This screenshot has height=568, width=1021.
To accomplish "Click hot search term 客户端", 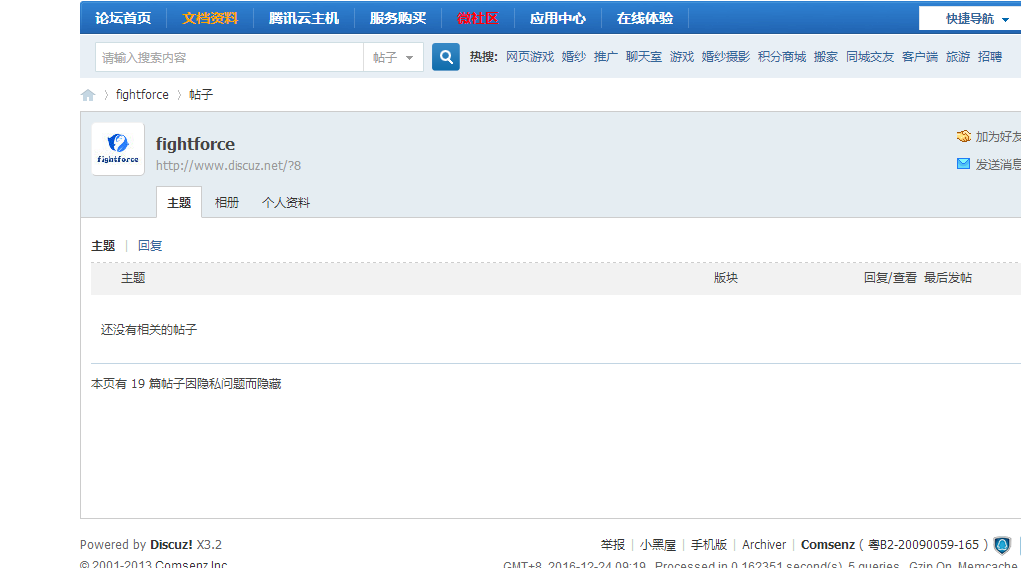I will pos(919,57).
